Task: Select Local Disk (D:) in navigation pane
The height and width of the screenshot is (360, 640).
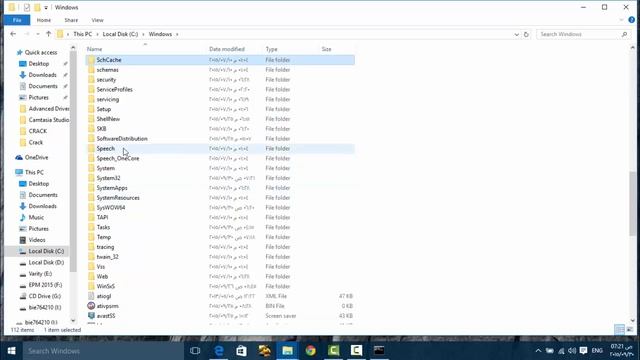Action: click(x=46, y=262)
